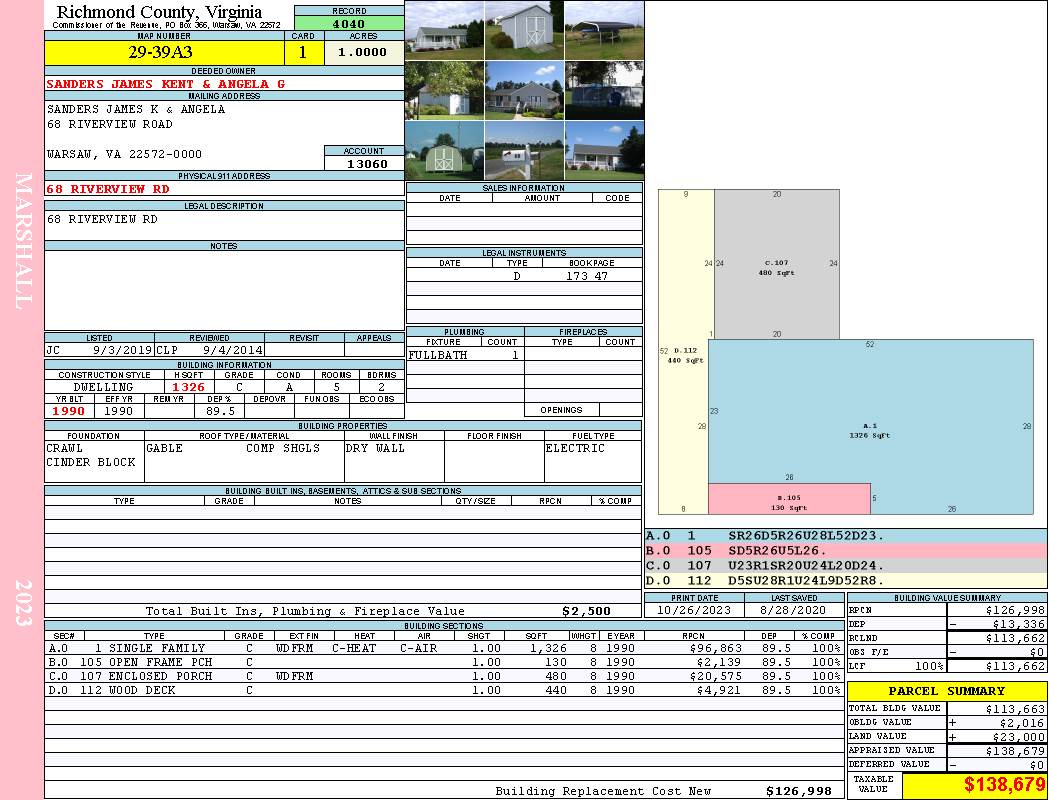
Task: Select sketch code U23R1SR20U24L20D24.
Action: coord(806,566)
